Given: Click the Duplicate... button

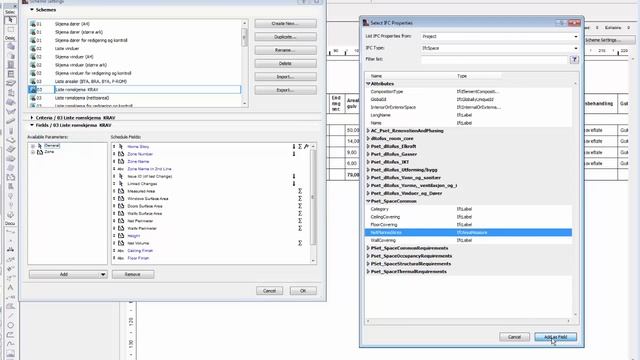Looking at the screenshot, I should (x=285, y=37).
